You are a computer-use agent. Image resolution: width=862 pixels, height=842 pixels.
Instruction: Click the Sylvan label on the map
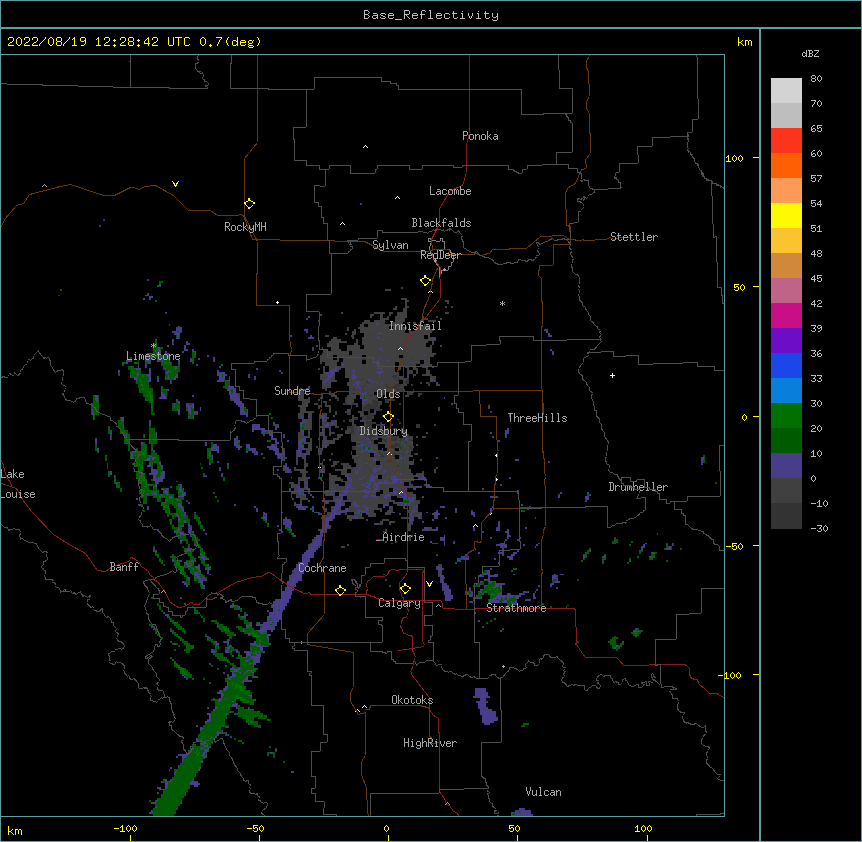390,245
